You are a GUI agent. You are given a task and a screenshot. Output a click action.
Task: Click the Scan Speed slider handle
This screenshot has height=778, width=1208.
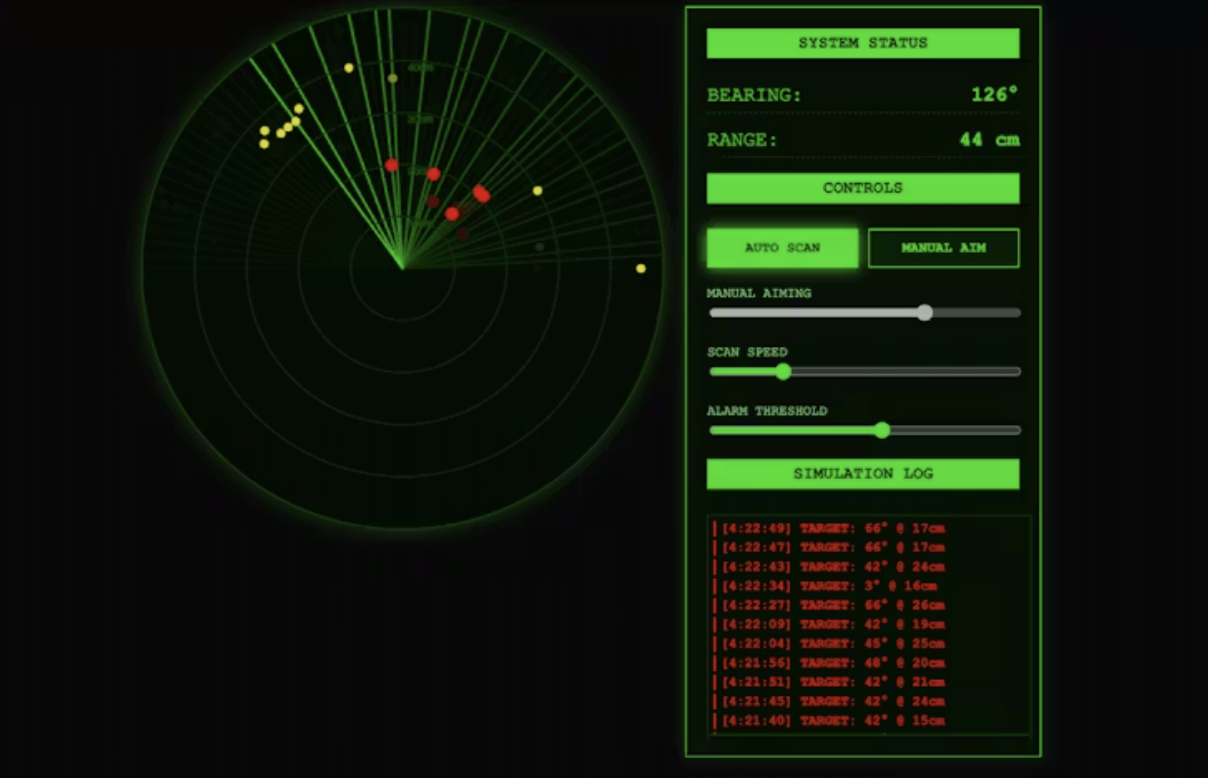tap(783, 372)
